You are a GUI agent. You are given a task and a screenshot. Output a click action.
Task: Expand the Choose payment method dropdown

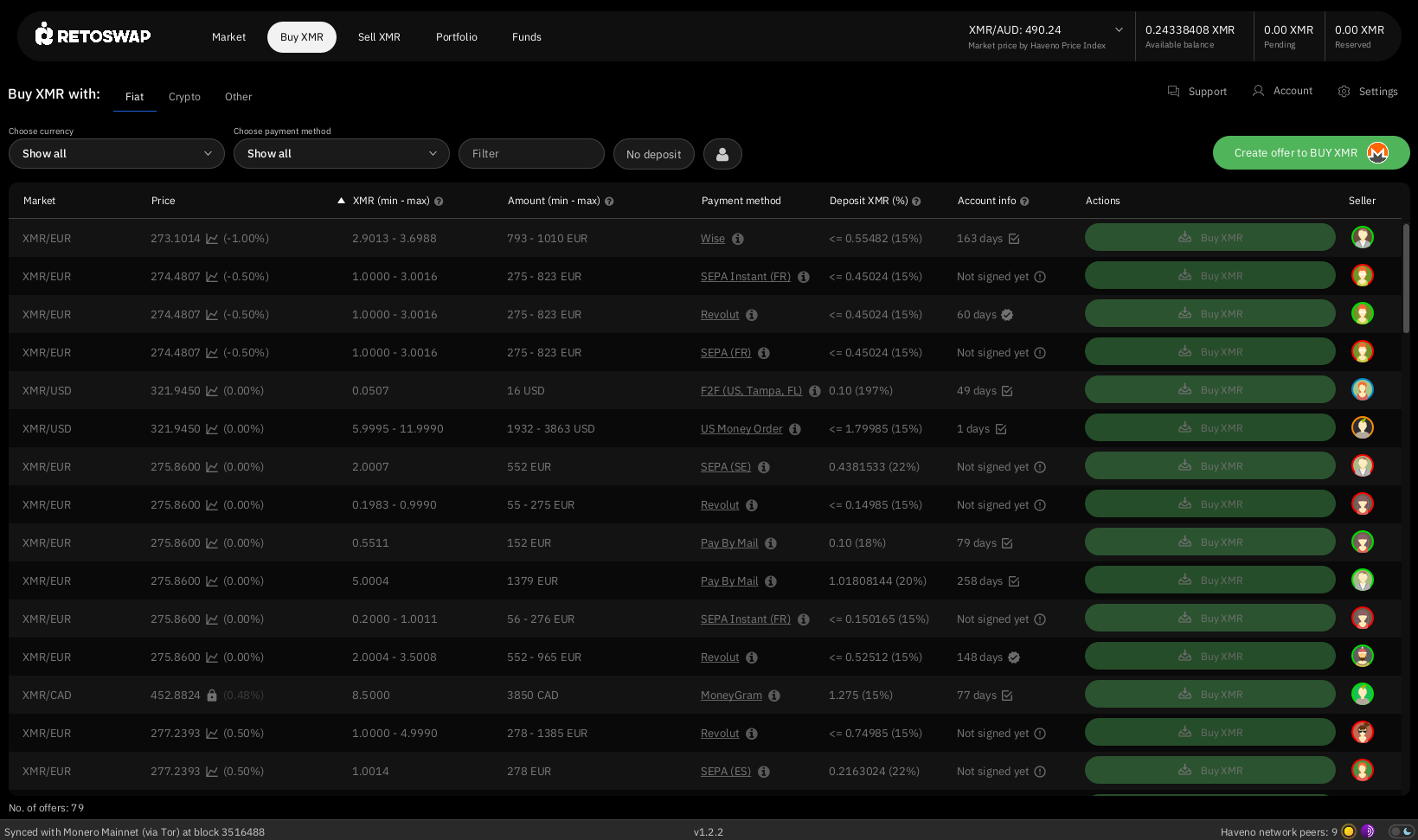(342, 154)
